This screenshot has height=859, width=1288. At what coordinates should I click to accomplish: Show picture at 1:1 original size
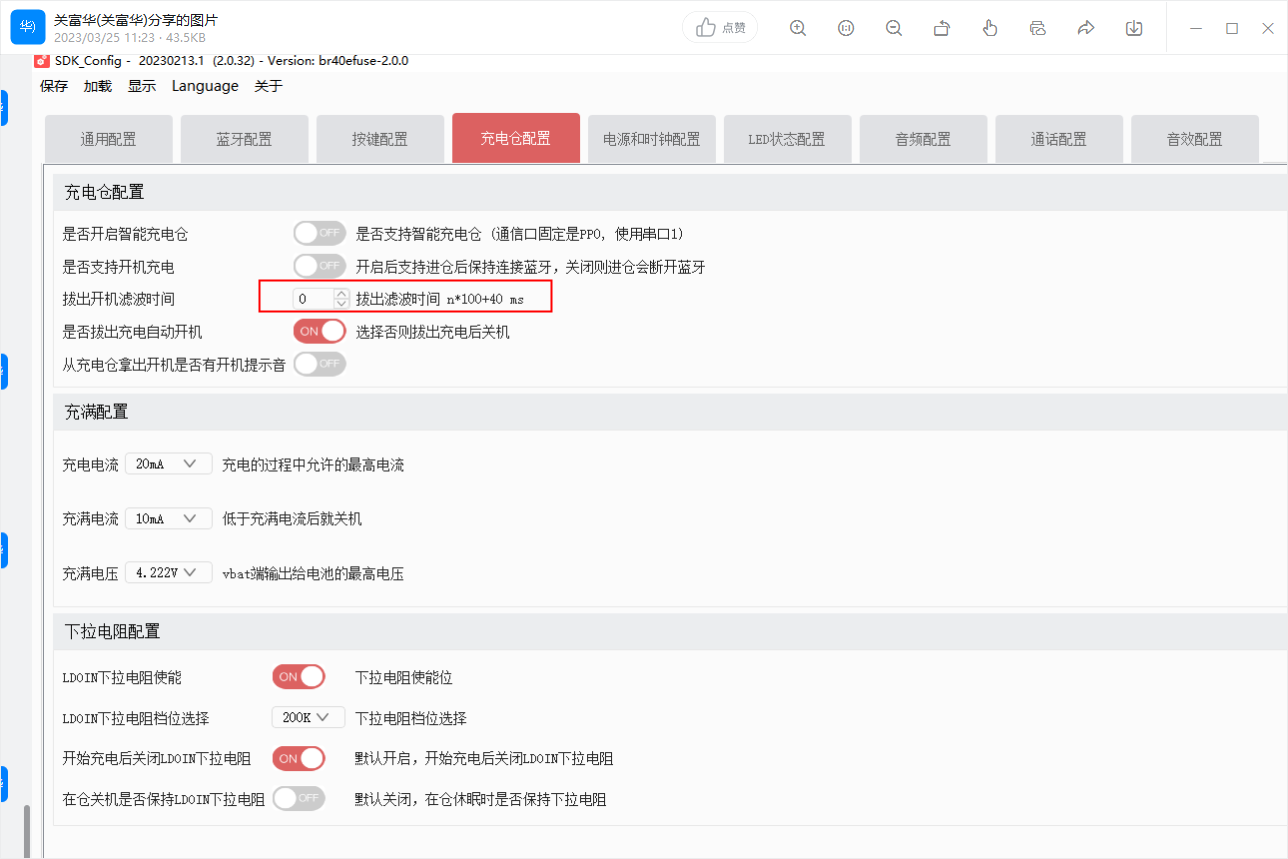coord(846,28)
